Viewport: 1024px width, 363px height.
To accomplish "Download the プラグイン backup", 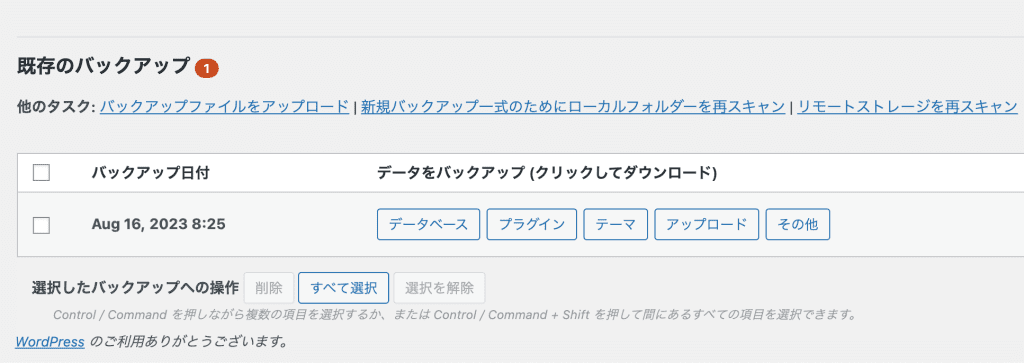I will (532, 225).
